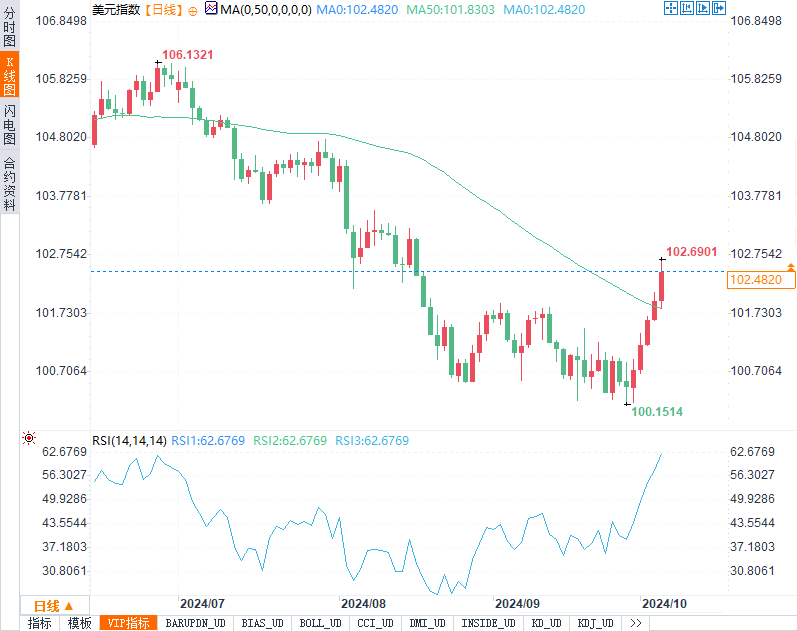Open 合约资料 side tab
This screenshot has height=631, width=797.
[x=9, y=184]
